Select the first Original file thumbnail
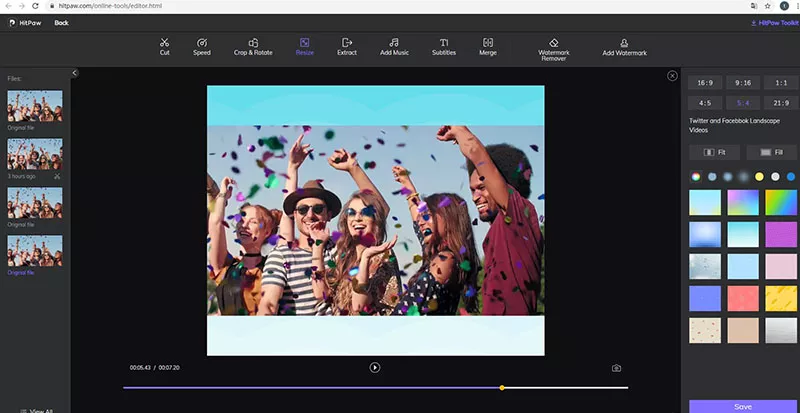This screenshot has width=800, height=413. pos(35,106)
